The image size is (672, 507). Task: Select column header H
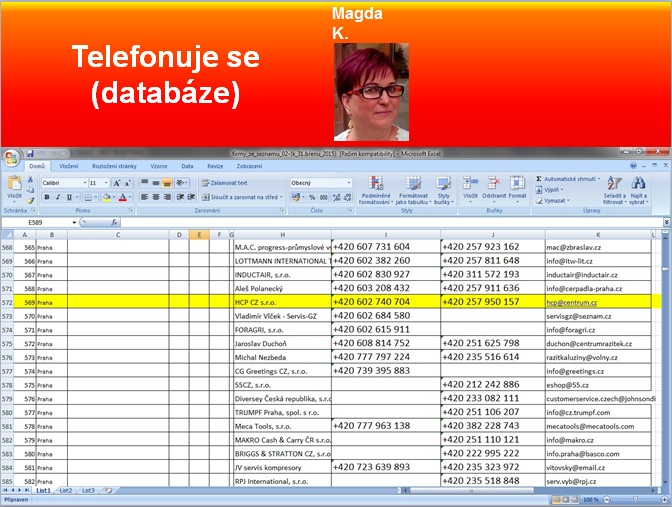click(282, 234)
